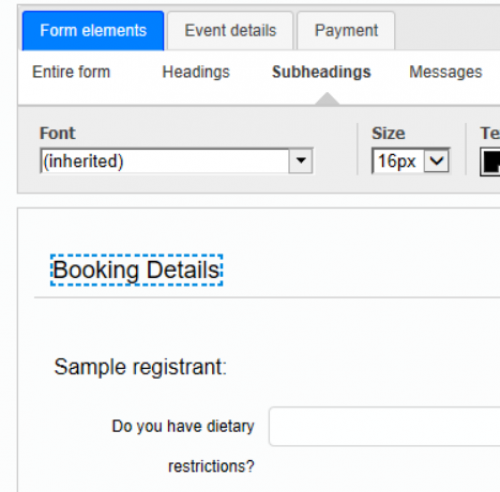Open the Size dropdown chevron
The width and height of the screenshot is (500, 492).
[436, 161]
